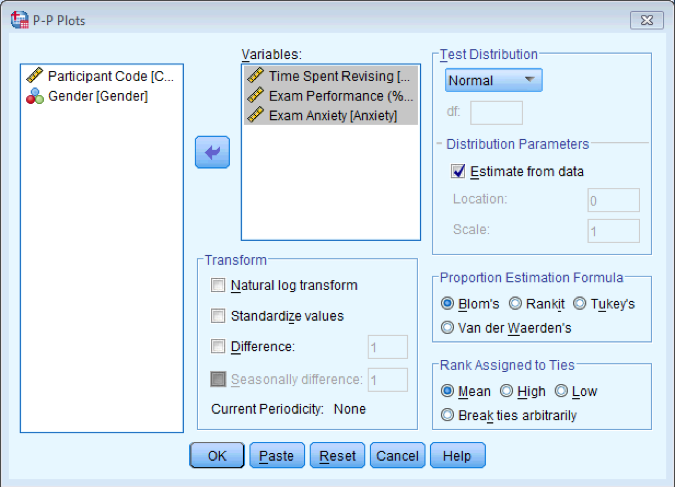
Task: Tick the Standardize values checkbox
Action: pos(218,316)
